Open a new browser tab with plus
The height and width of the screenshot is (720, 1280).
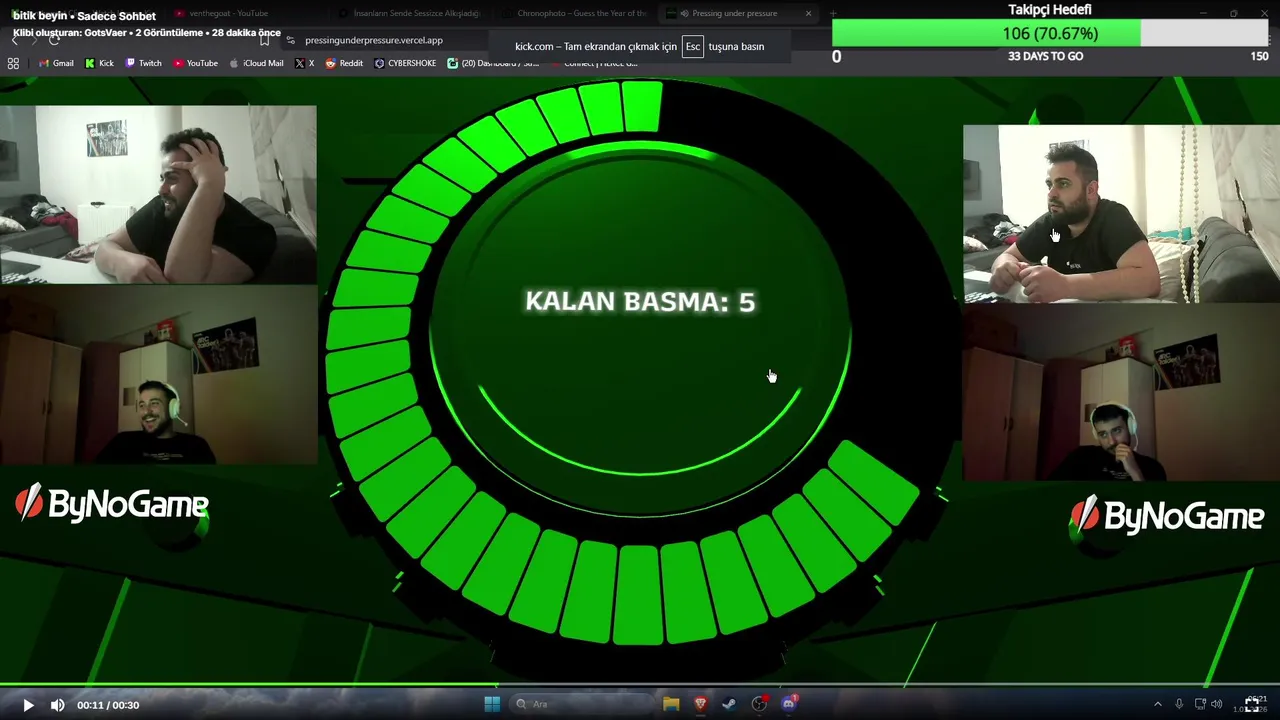(833, 13)
